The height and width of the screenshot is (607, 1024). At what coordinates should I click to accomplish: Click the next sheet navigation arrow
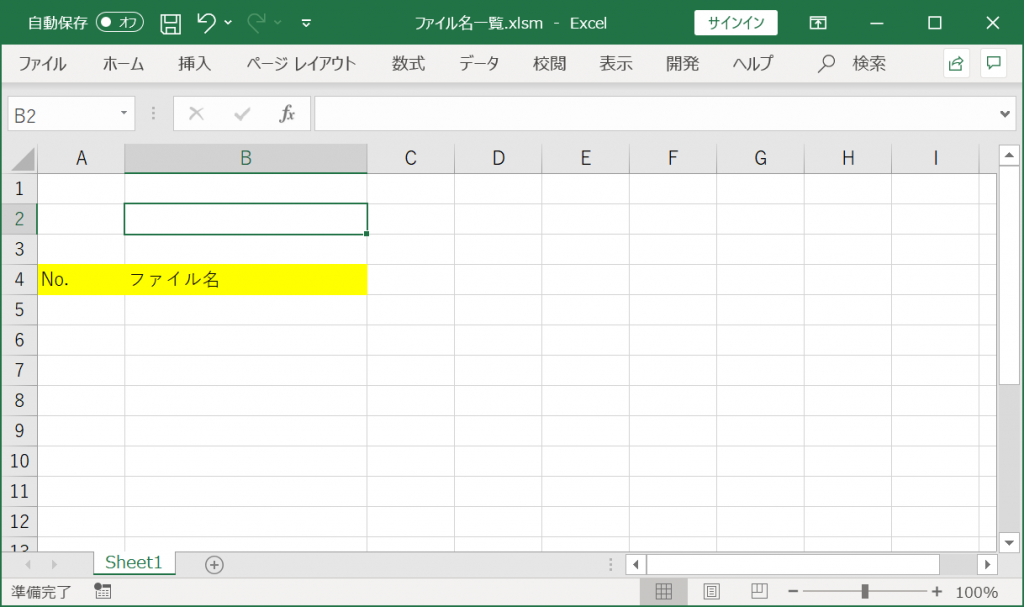pos(54,564)
